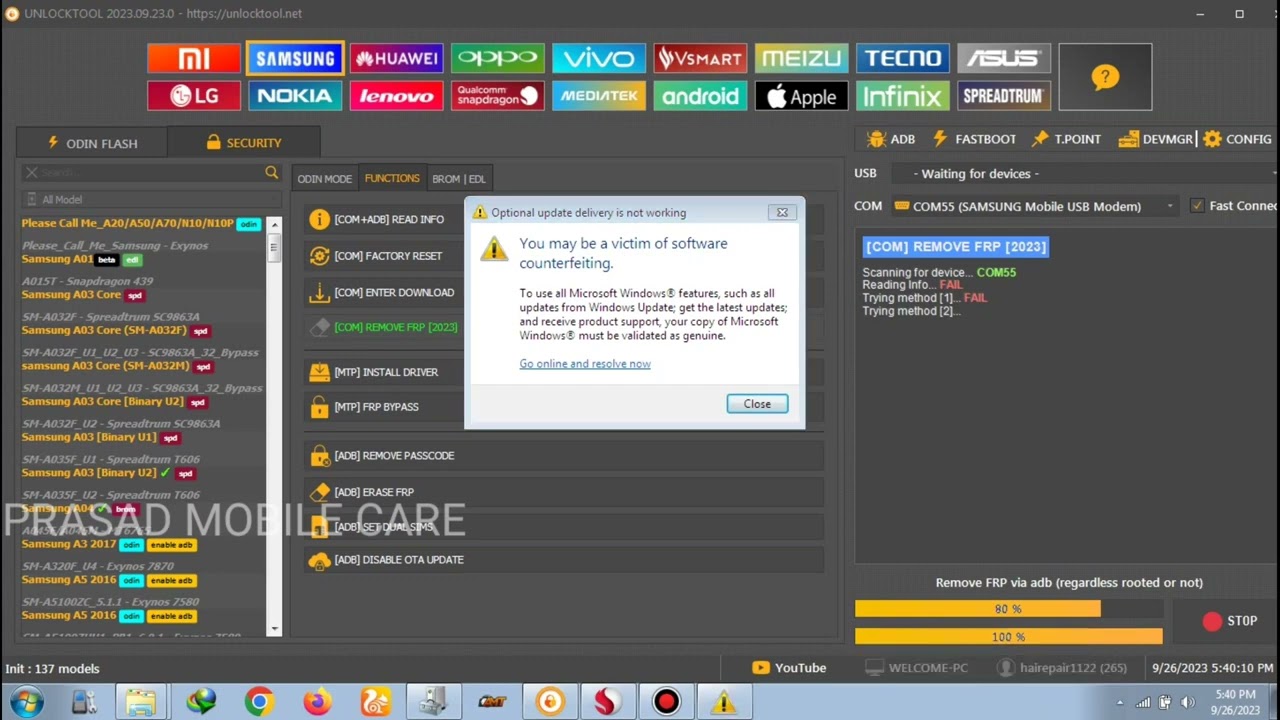The image size is (1280, 720).
Task: Select the Android logo tile
Action: (x=700, y=96)
